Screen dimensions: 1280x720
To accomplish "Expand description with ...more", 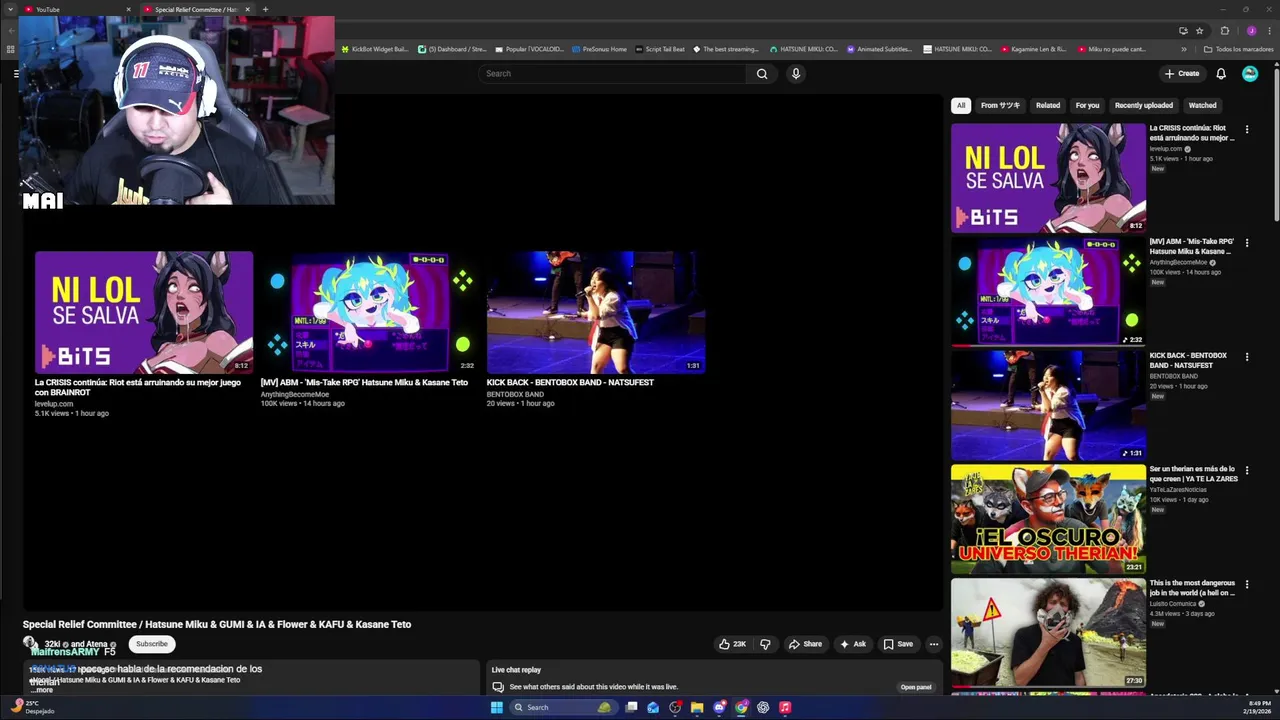I will (x=42, y=690).
